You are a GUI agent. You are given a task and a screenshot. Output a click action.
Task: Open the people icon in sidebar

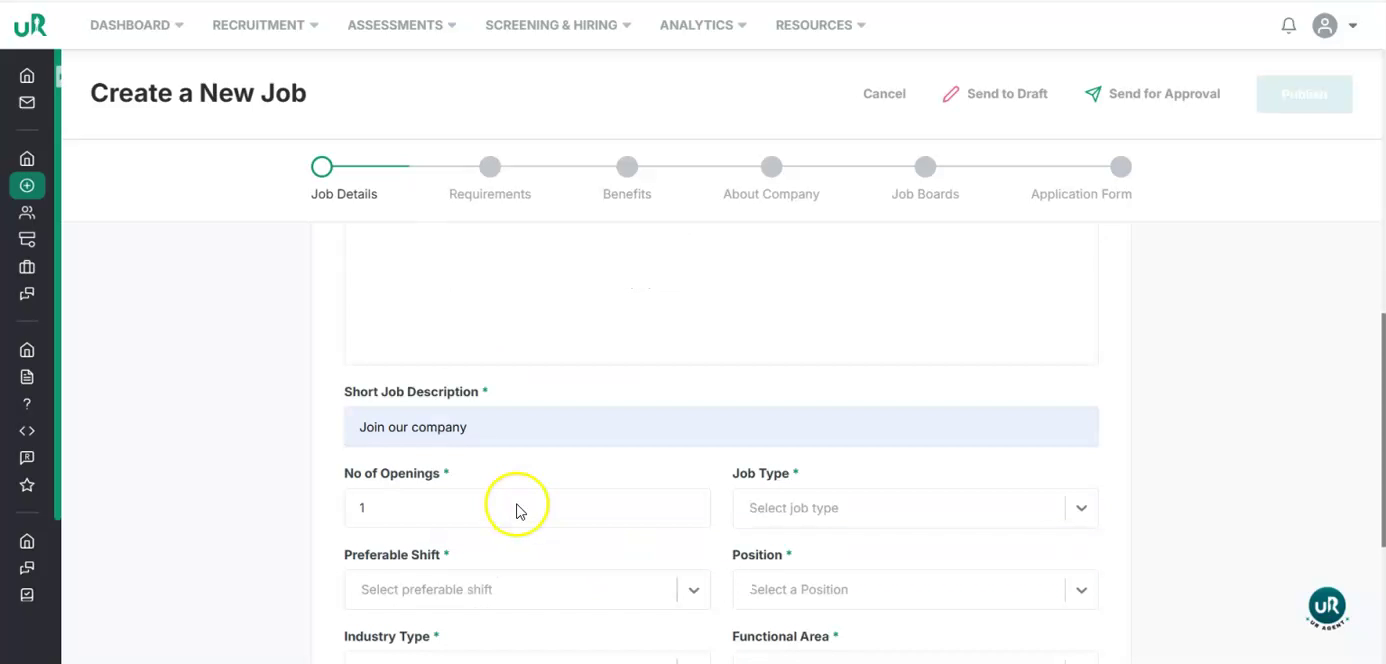click(27, 212)
